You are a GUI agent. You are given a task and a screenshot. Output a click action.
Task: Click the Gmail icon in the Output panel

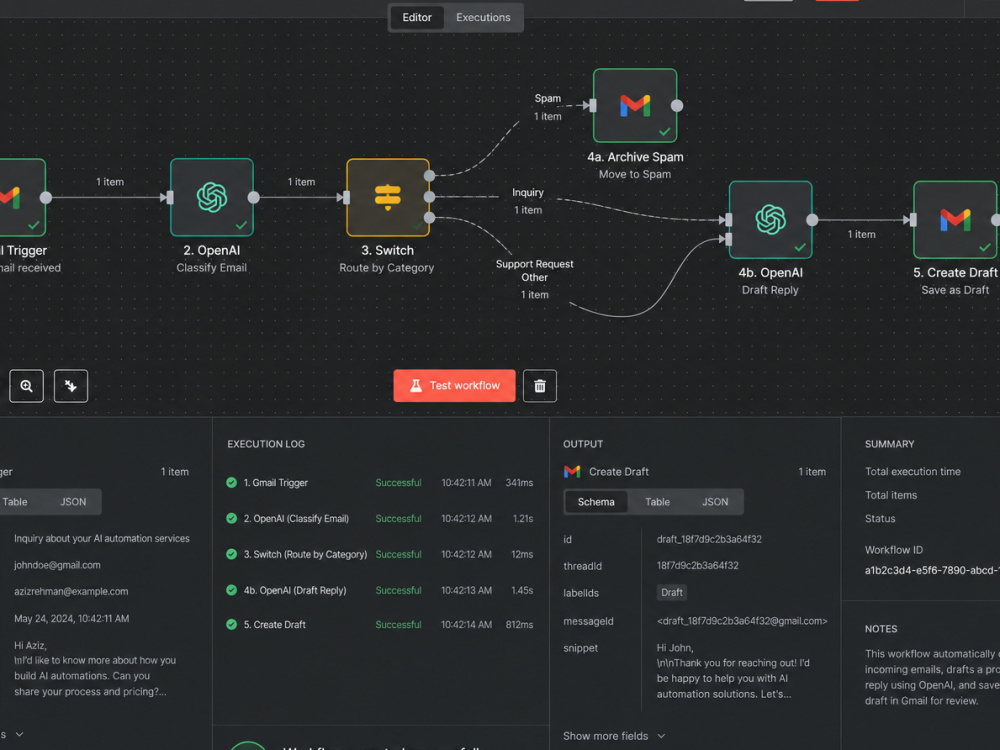(572, 471)
